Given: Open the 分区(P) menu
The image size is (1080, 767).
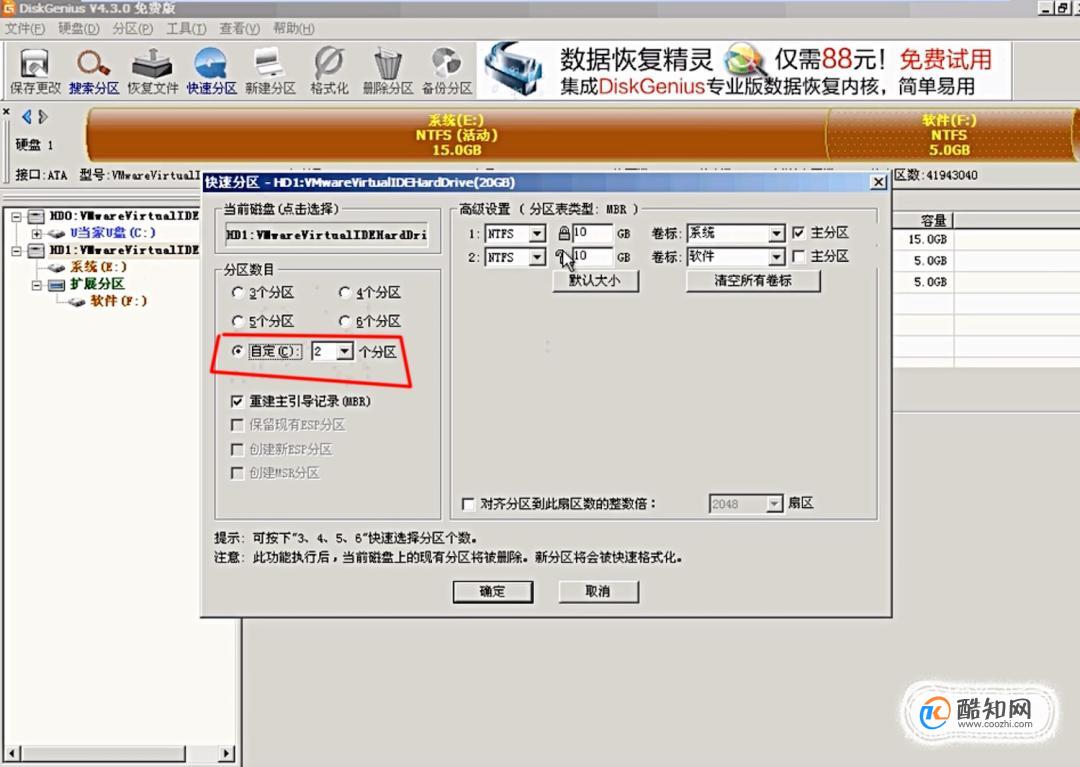Looking at the screenshot, I should point(133,29).
